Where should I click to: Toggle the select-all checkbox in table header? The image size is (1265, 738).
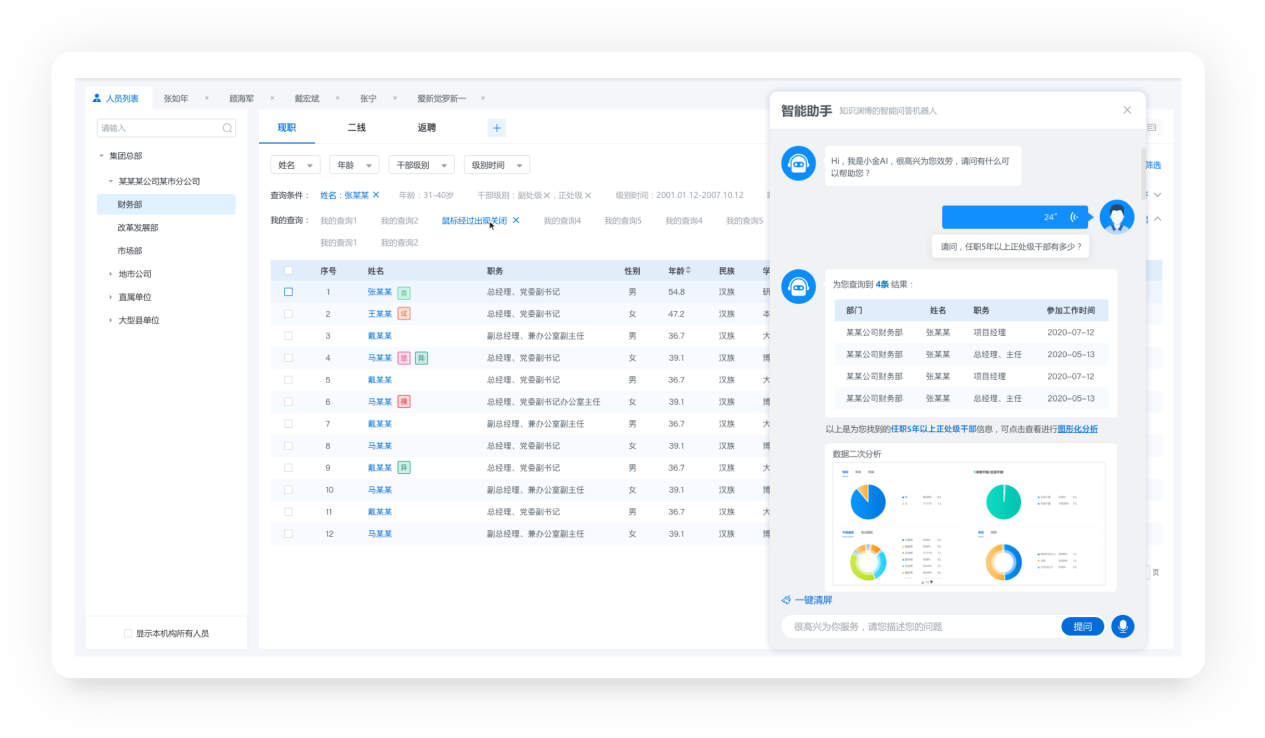pyautogui.click(x=289, y=271)
